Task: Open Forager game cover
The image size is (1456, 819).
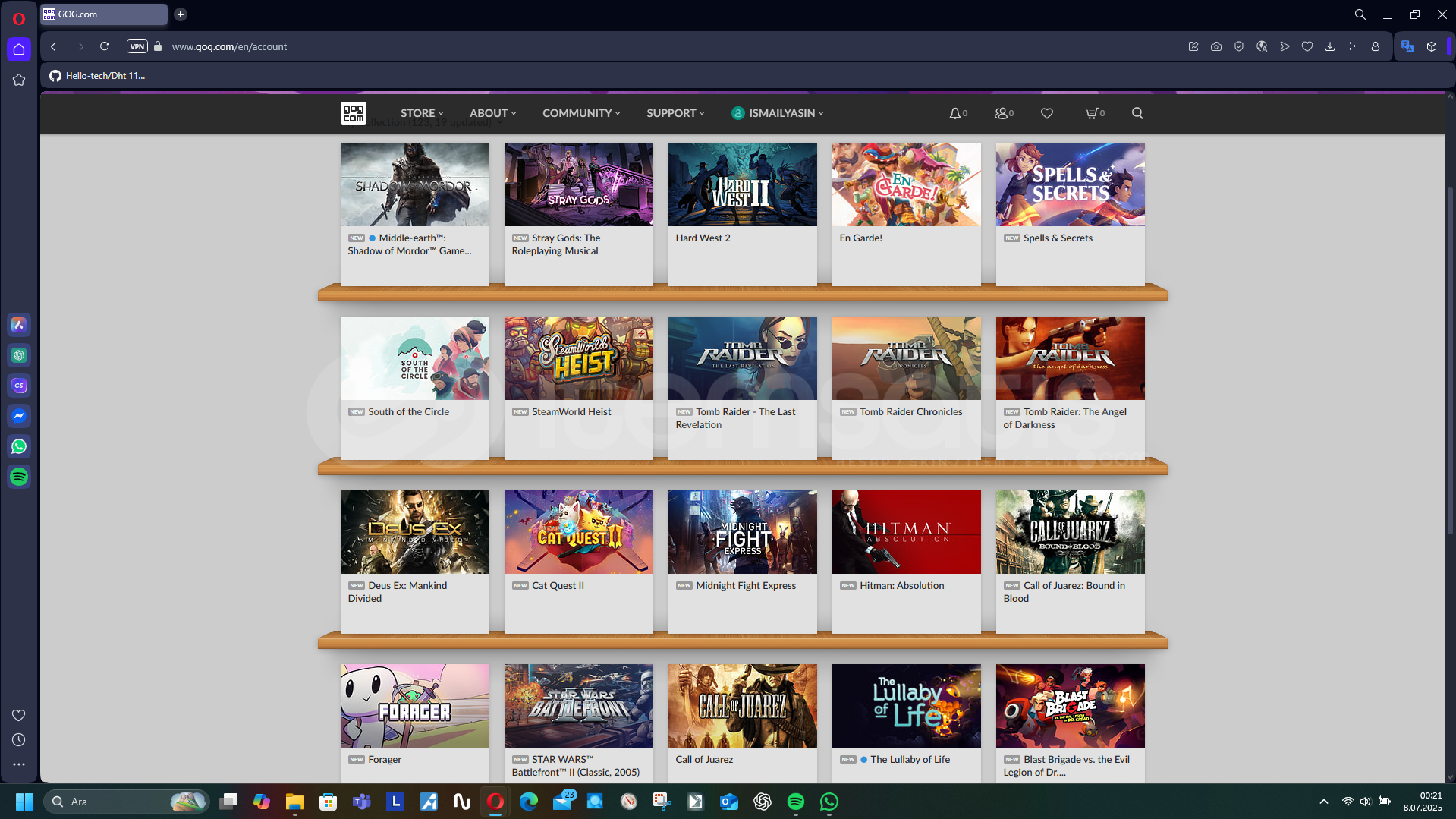Action: coord(415,706)
